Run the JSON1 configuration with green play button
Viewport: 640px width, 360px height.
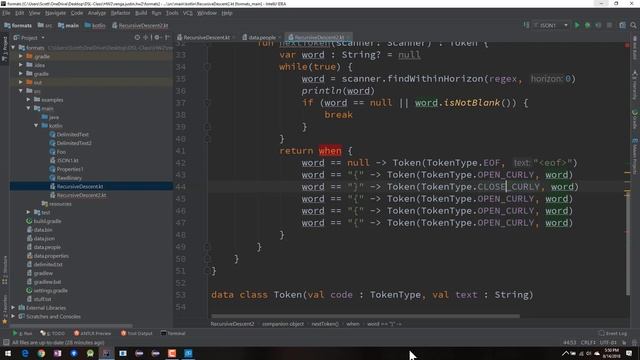click(x=577, y=25)
